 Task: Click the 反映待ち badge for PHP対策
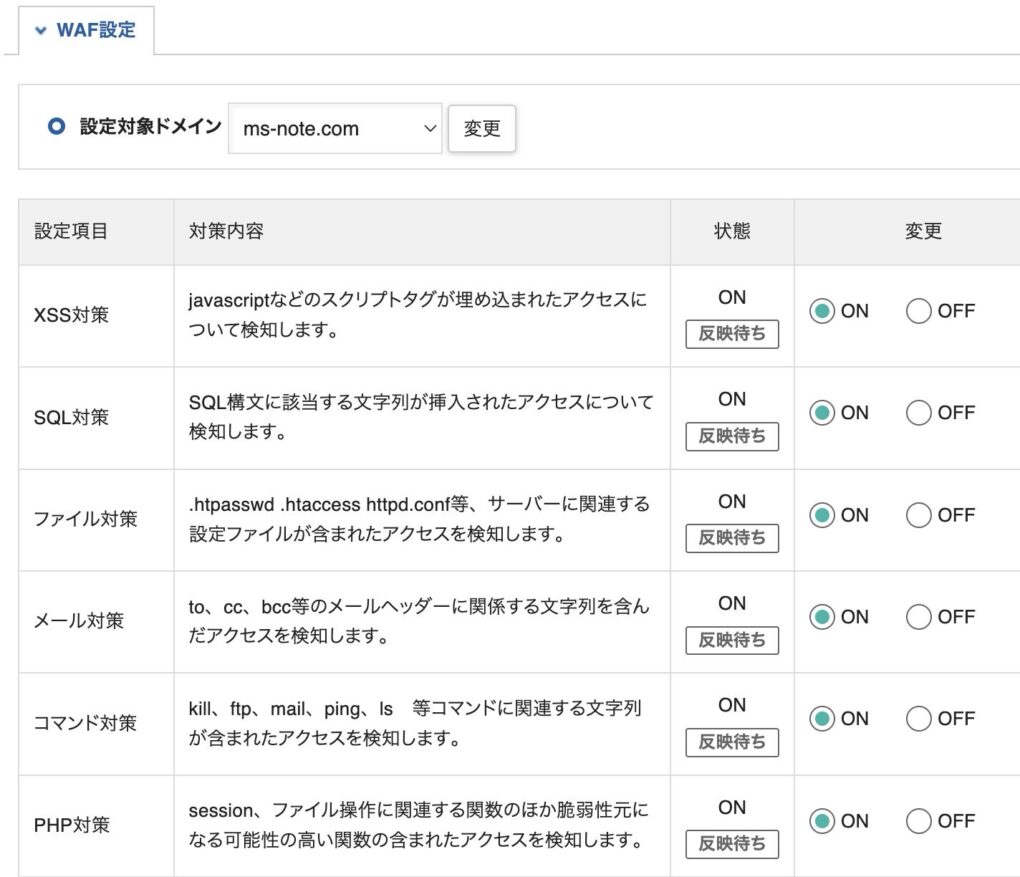pyautogui.click(x=732, y=844)
